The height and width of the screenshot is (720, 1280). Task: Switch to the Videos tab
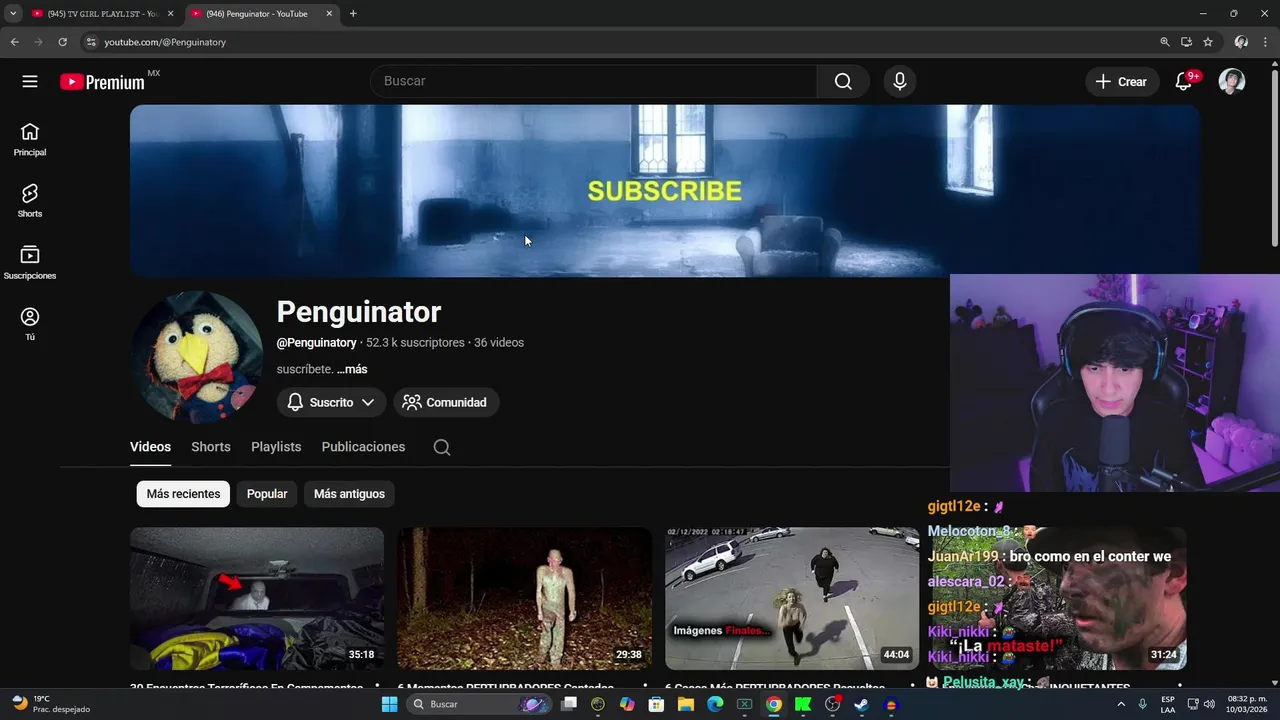pyautogui.click(x=150, y=447)
